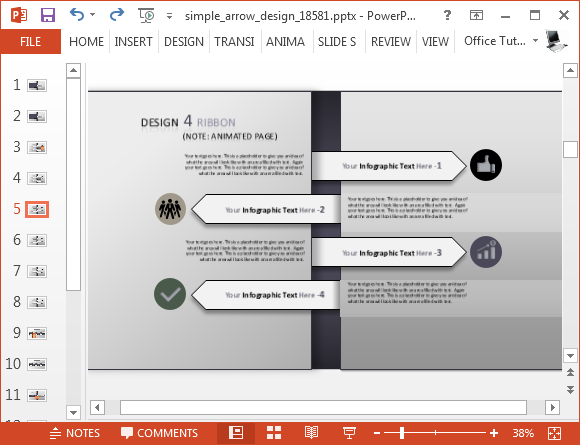Toggle Normal view button in status bar
The height and width of the screenshot is (445, 580).
(x=236, y=432)
